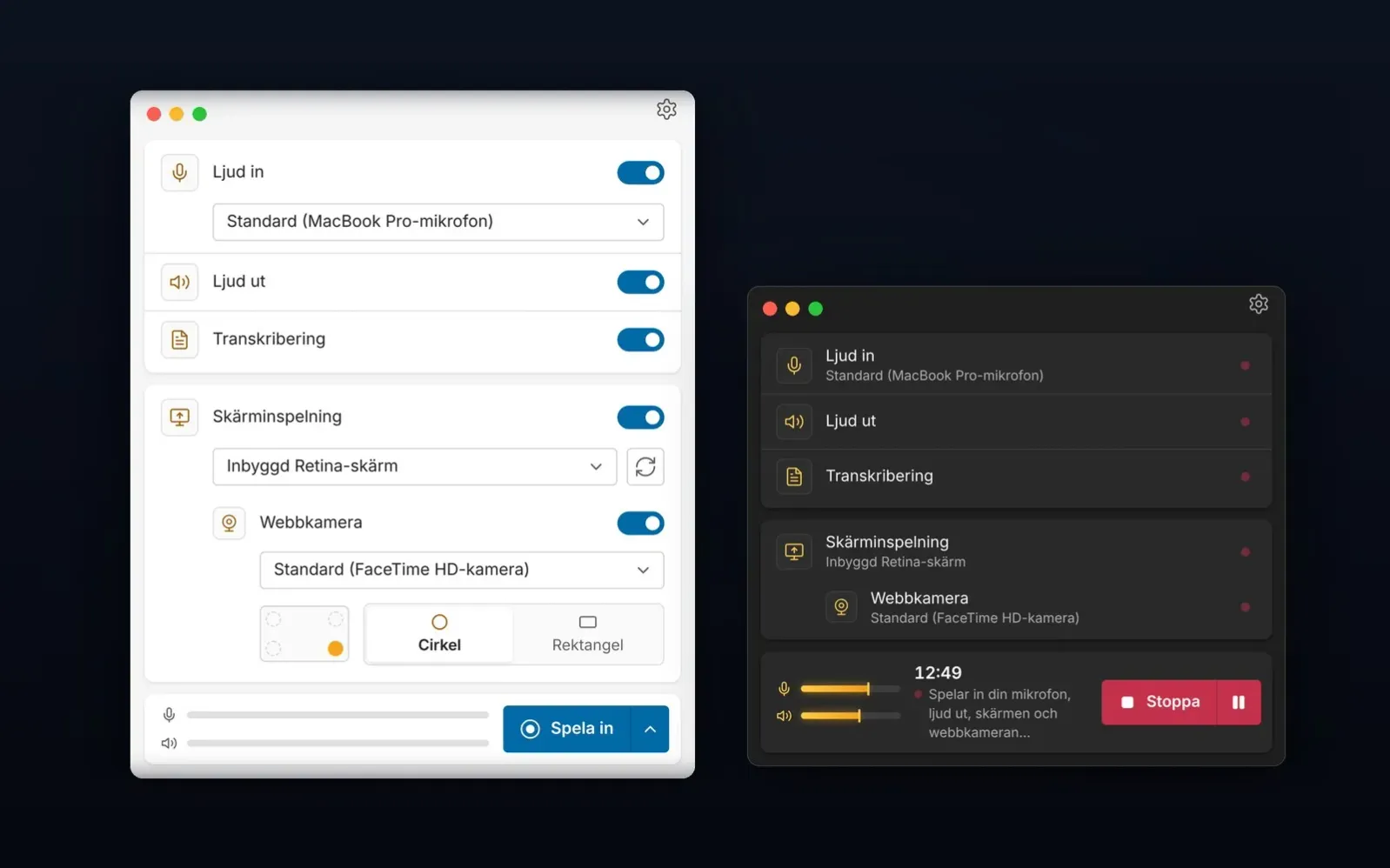Click the Spela in button
1390x868 pixels.
(x=567, y=729)
